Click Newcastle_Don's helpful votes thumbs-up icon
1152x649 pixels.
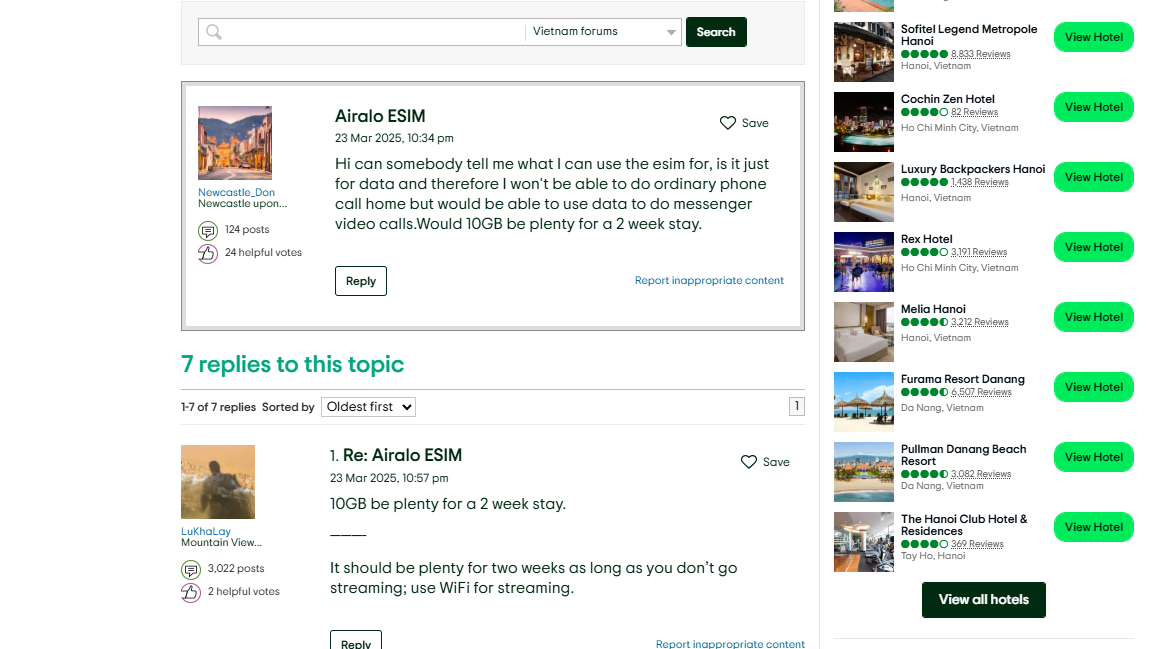(x=208, y=254)
